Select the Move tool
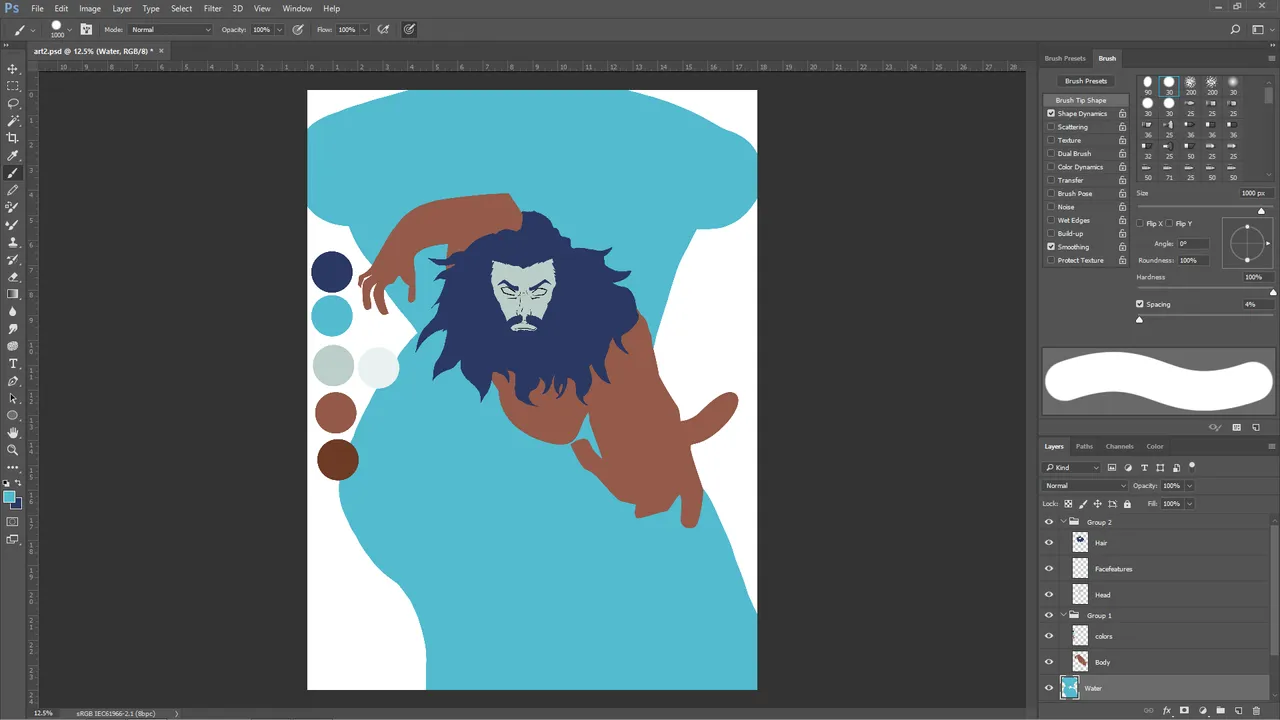Screen dimensions: 1280x720 pyautogui.click(x=13, y=69)
